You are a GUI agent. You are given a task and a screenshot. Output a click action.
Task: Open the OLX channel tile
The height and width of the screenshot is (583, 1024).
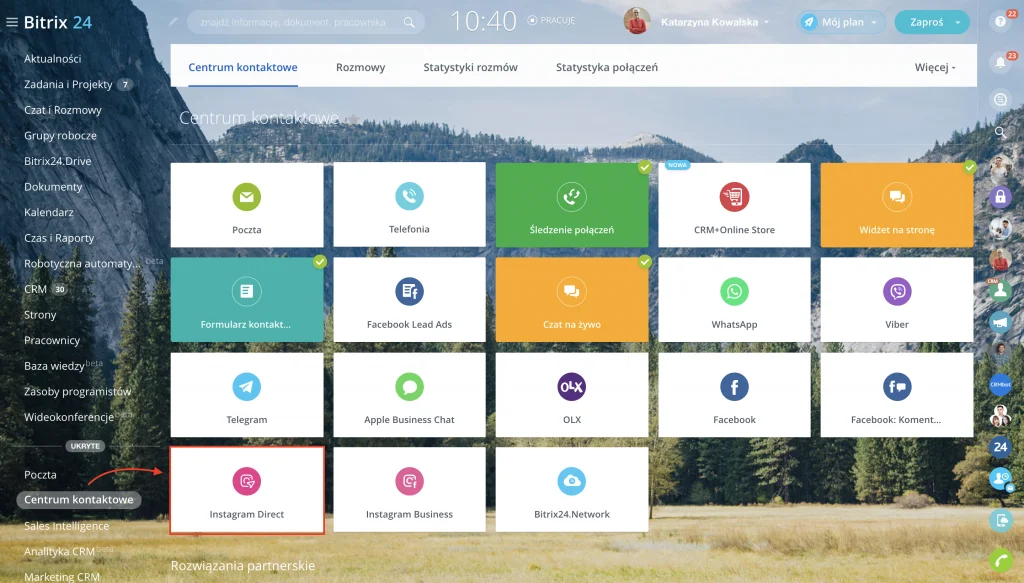click(x=572, y=395)
